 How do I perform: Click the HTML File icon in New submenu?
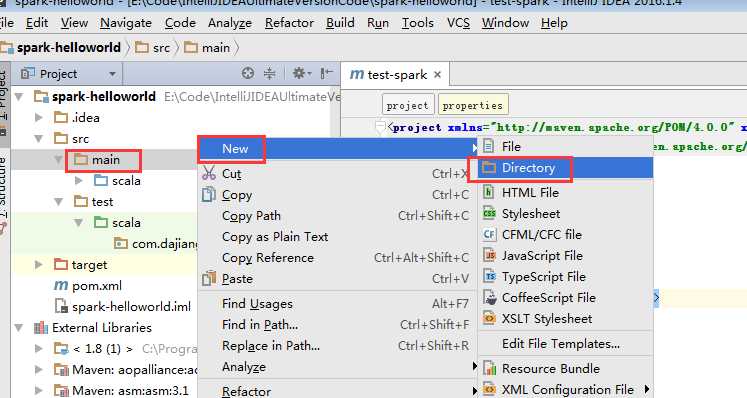489,192
